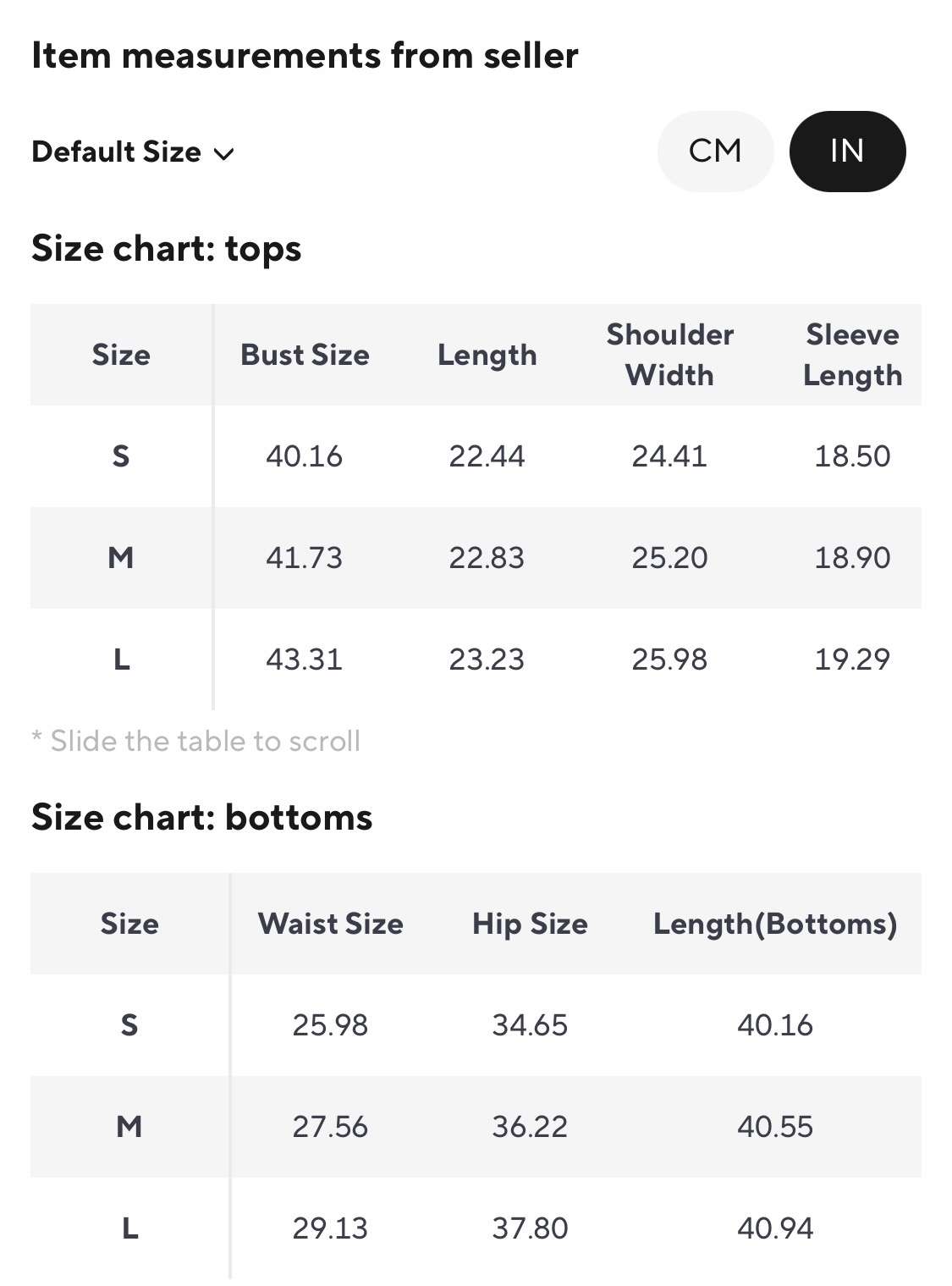The image size is (952, 1286).
Task: Select the IN unit toggle
Action: pyautogui.click(x=847, y=152)
